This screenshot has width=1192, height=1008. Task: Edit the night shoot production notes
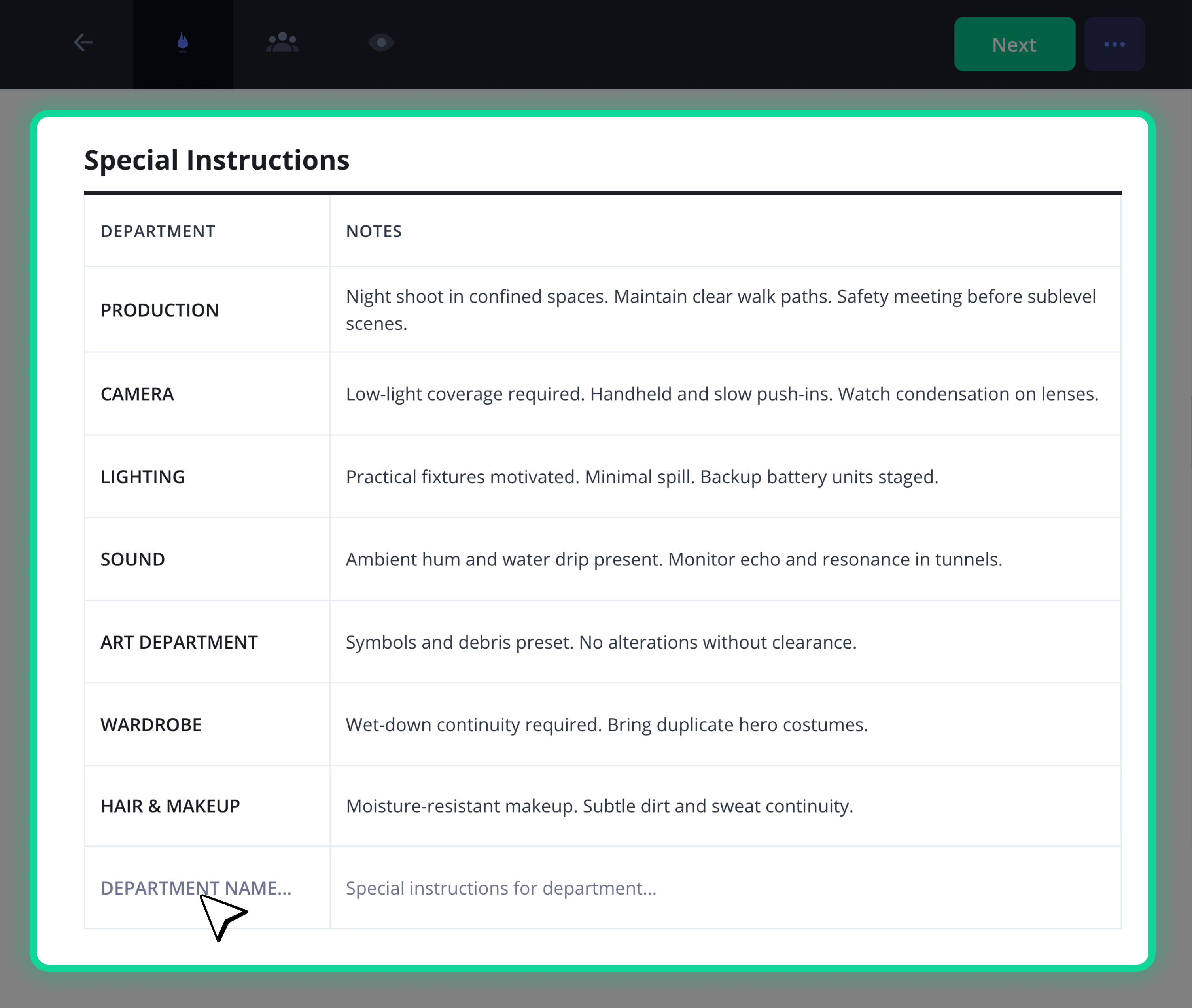coord(725,310)
